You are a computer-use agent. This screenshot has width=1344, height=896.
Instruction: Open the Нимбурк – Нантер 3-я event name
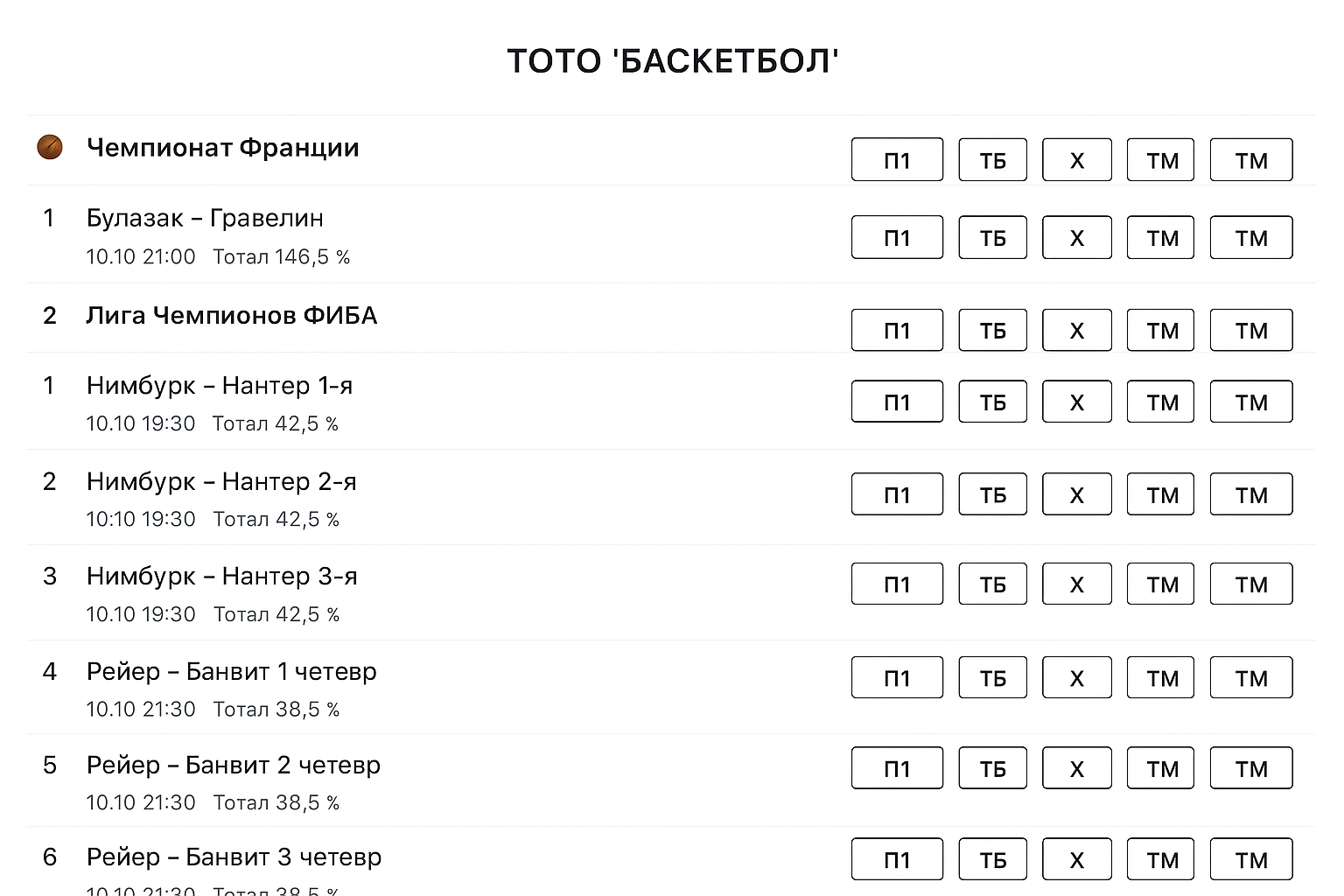(x=221, y=576)
